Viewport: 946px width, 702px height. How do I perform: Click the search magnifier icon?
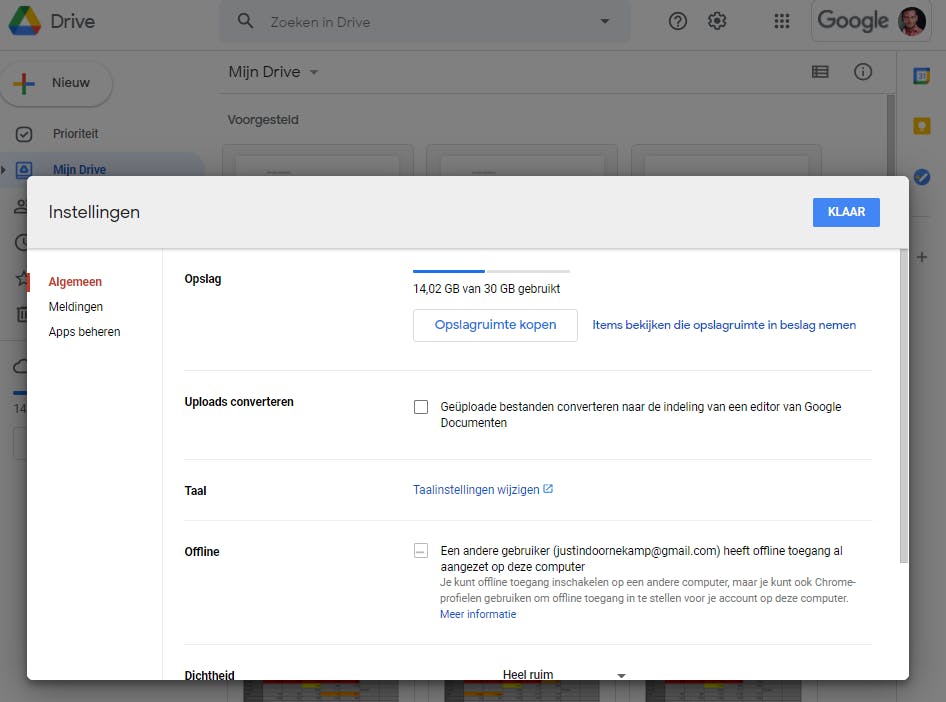click(245, 21)
